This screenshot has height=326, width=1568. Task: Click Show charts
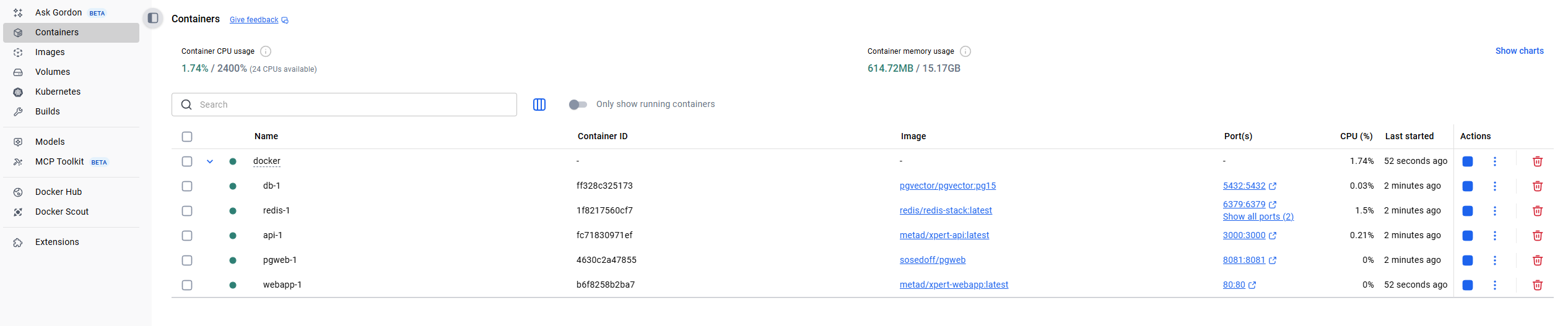pyautogui.click(x=1519, y=51)
